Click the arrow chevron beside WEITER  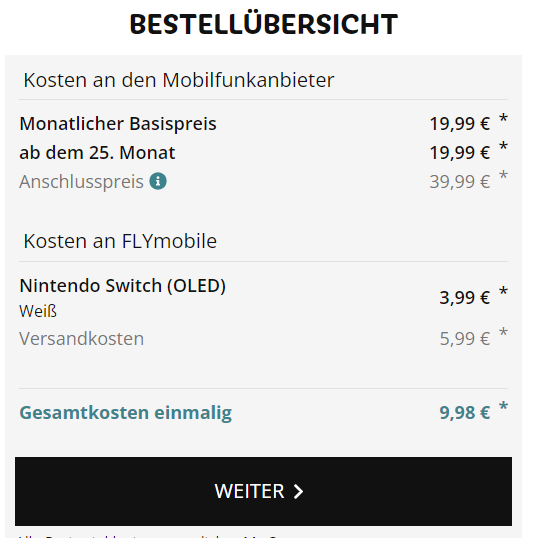(x=298, y=491)
